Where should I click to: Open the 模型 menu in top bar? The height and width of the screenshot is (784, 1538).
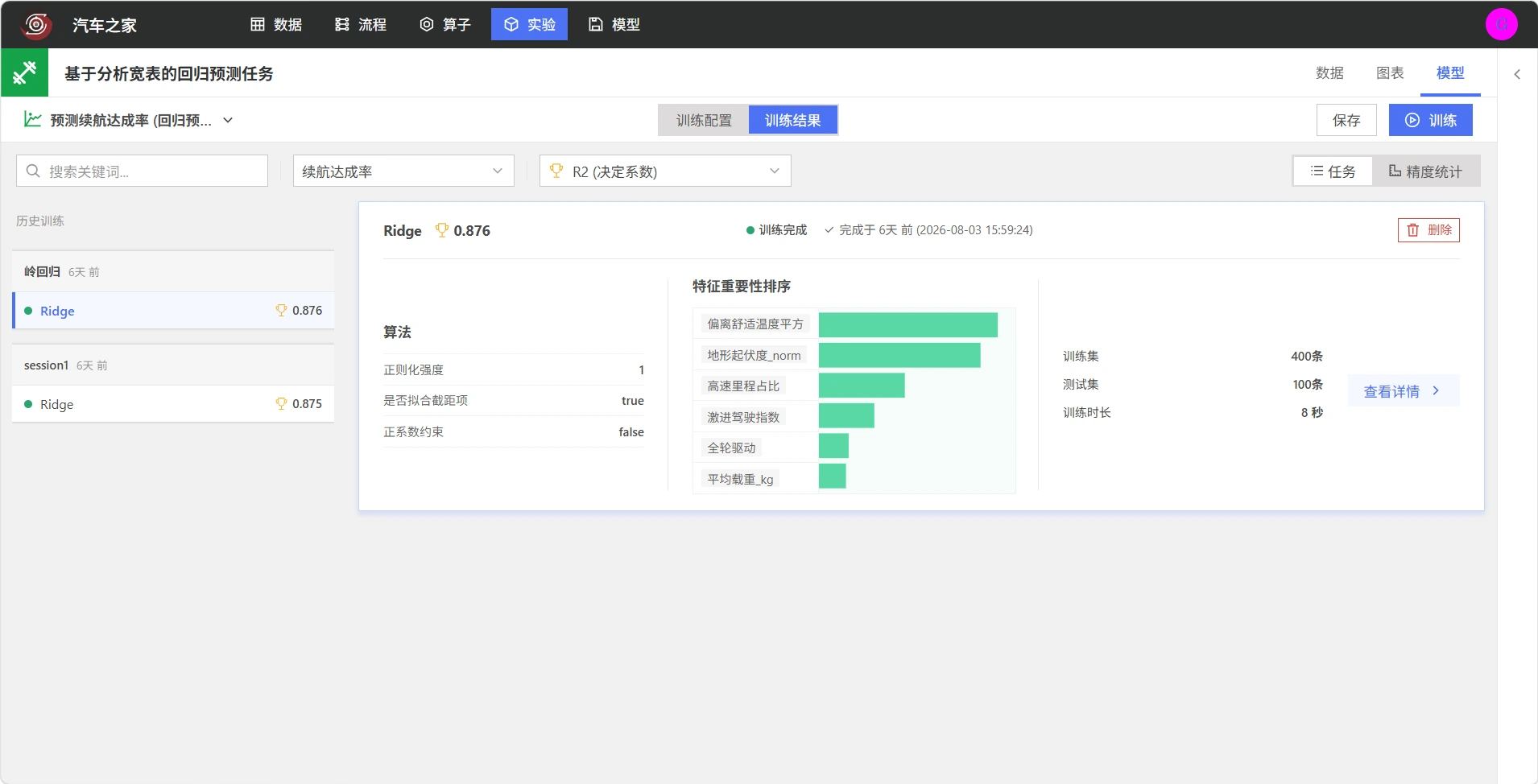[614, 25]
